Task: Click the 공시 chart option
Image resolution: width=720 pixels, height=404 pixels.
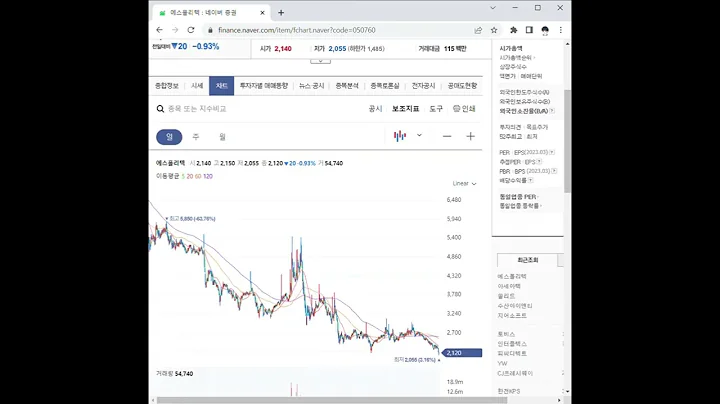Action: (375, 109)
